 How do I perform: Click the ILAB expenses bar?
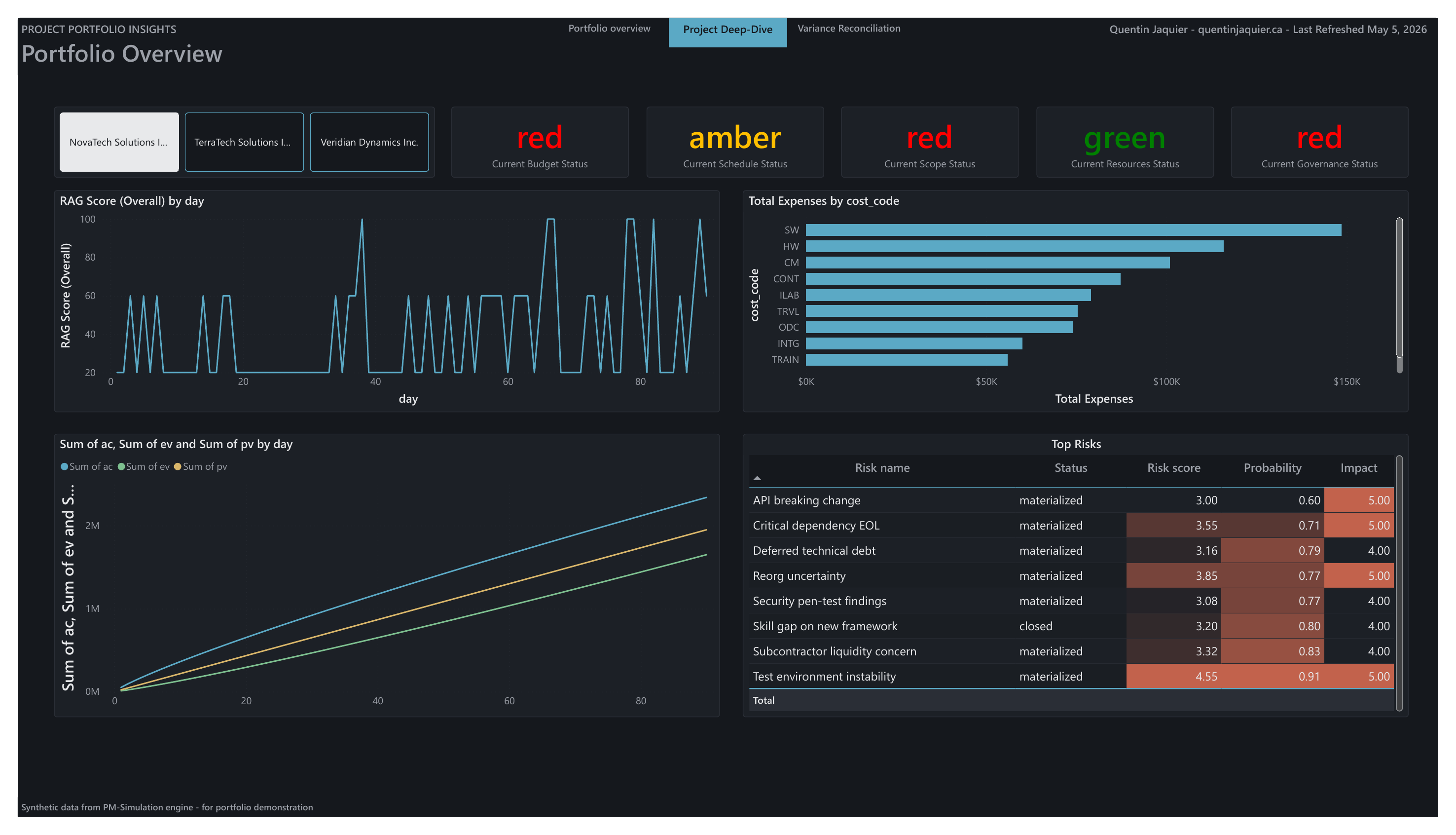coord(948,295)
